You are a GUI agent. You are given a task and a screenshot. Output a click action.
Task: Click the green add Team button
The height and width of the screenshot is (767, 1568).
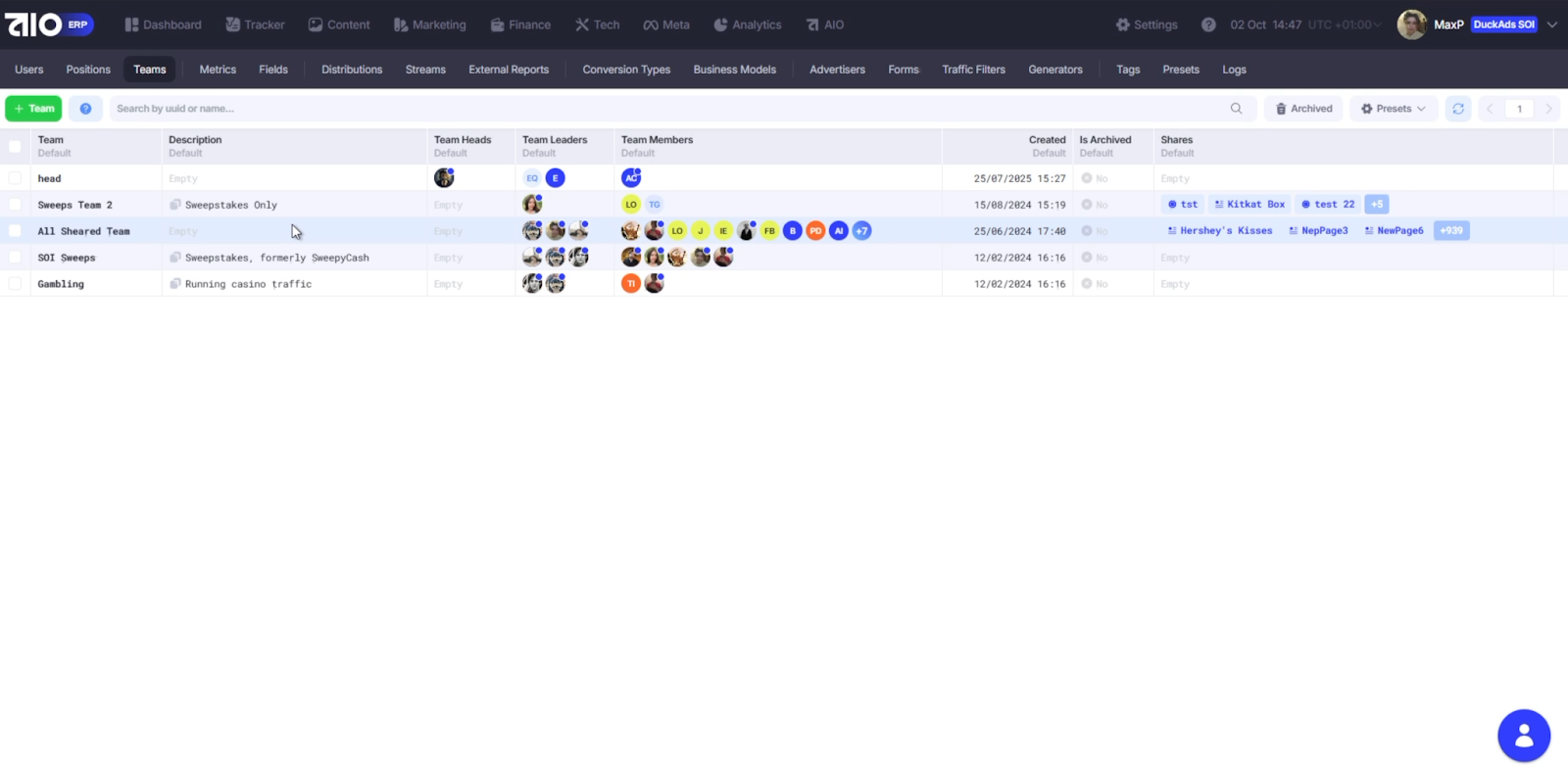tap(33, 109)
